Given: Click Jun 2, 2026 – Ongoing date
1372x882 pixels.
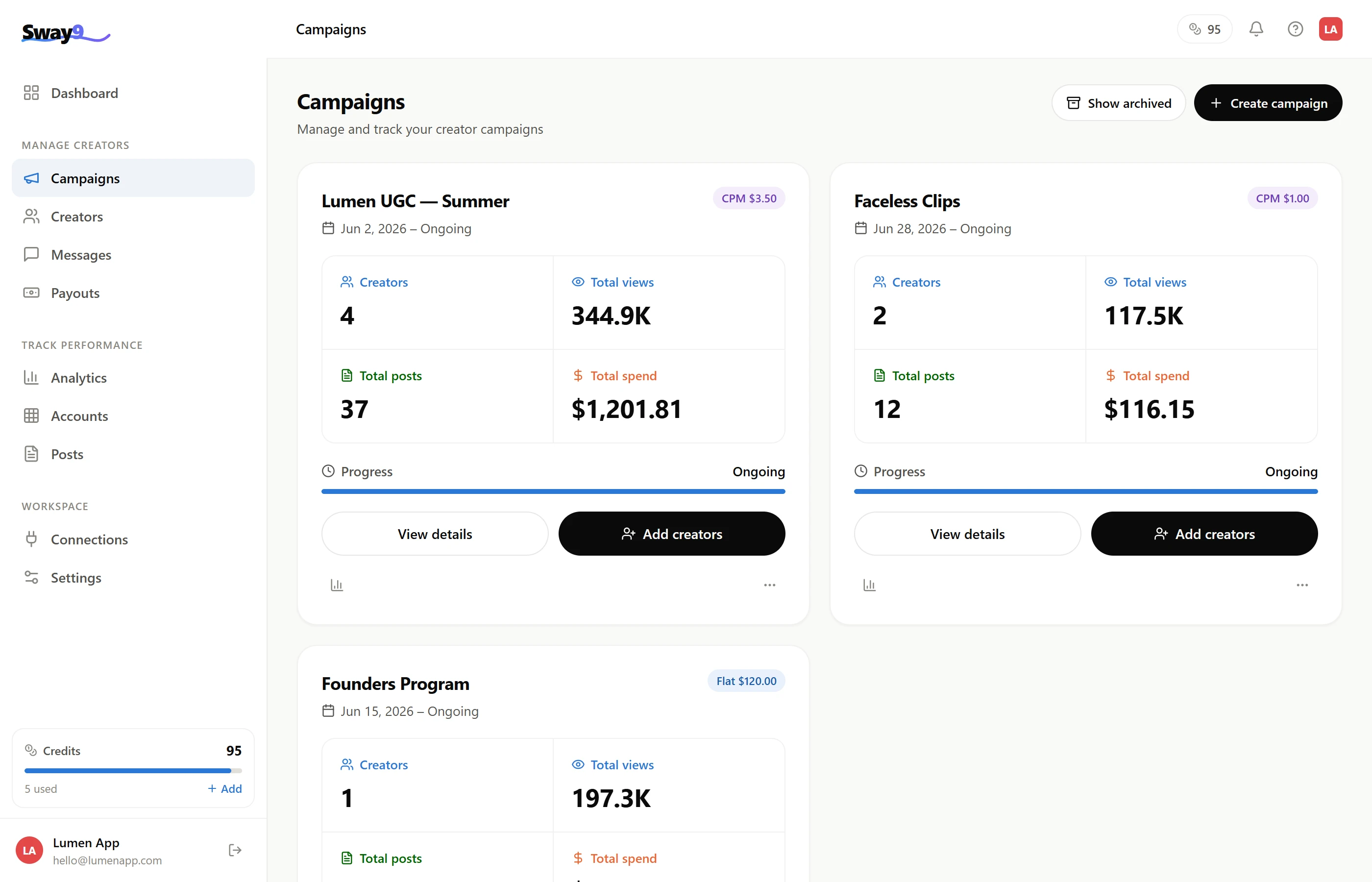Looking at the screenshot, I should click(x=406, y=228).
